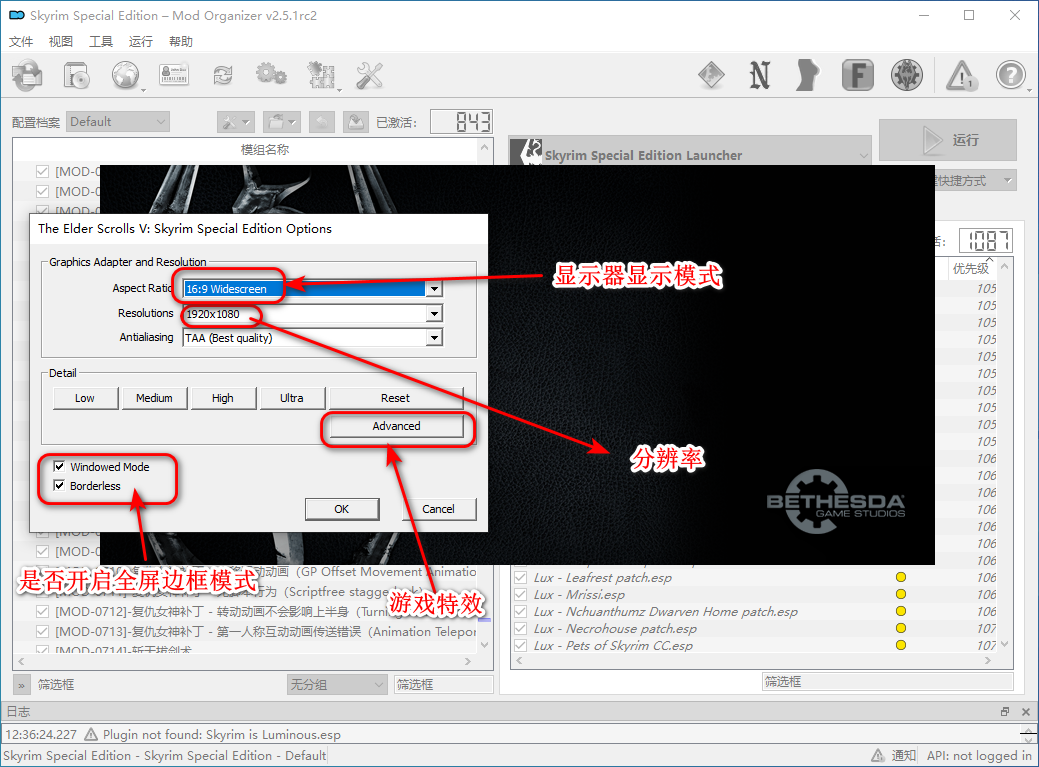The height and width of the screenshot is (767, 1039).
Task: Open the Nexus globe icon in toolbar
Action: click(x=125, y=75)
